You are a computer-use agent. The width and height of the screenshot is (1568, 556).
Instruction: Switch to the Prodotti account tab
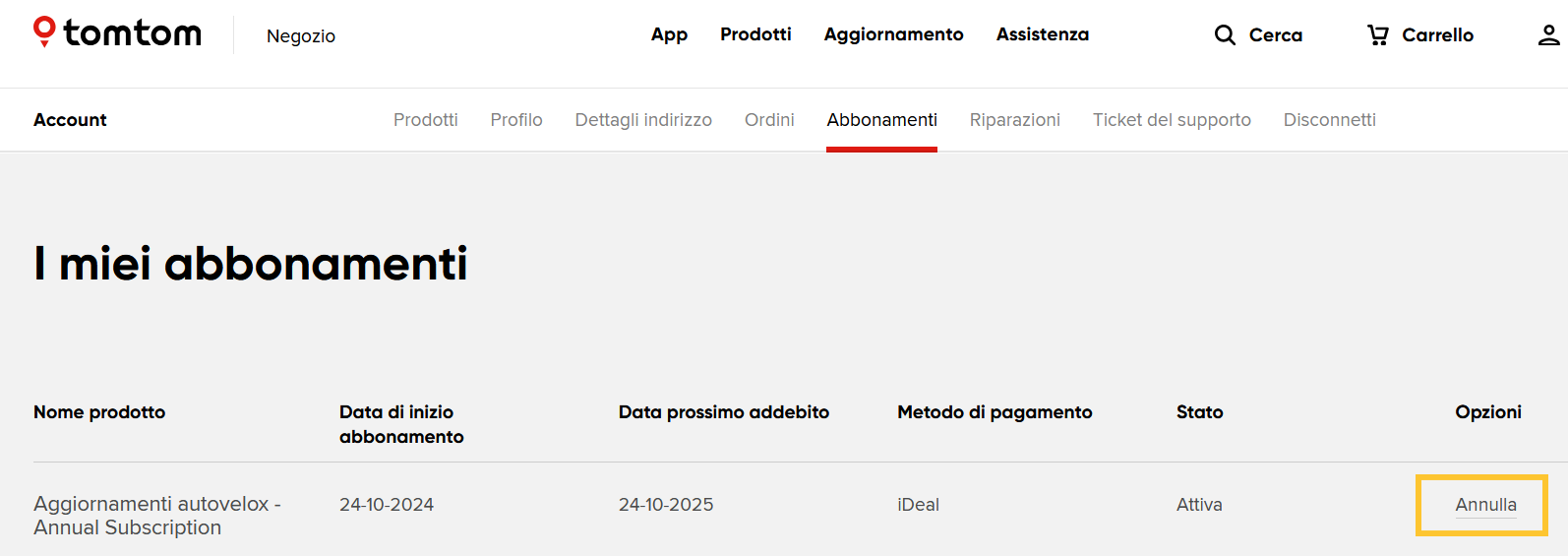pyautogui.click(x=425, y=120)
